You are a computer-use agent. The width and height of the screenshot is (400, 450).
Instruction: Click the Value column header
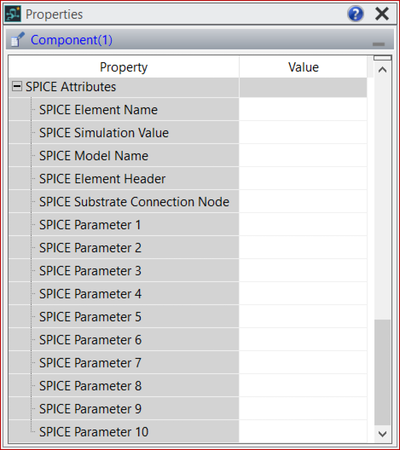click(303, 67)
